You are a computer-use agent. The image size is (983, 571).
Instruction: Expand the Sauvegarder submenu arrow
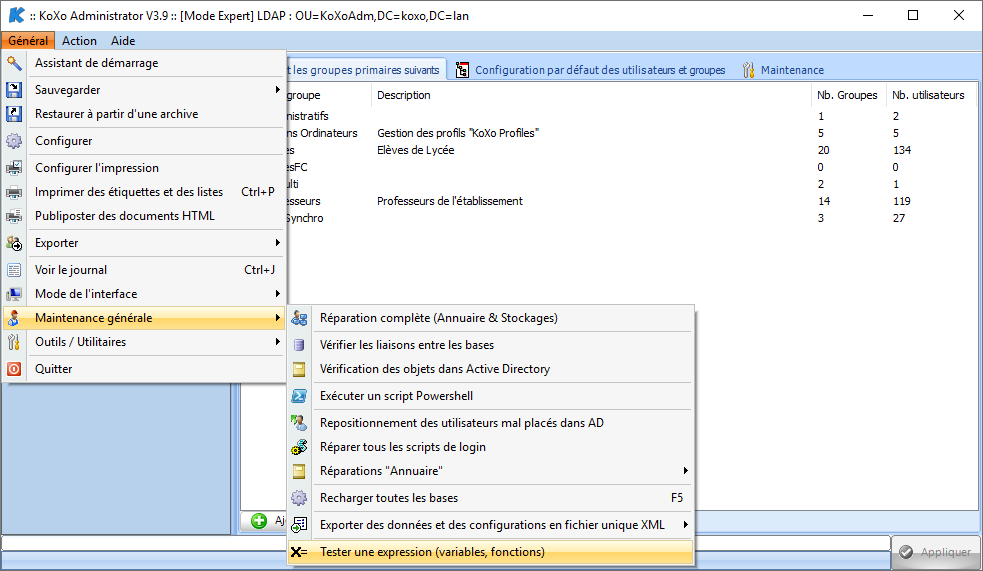(277, 90)
